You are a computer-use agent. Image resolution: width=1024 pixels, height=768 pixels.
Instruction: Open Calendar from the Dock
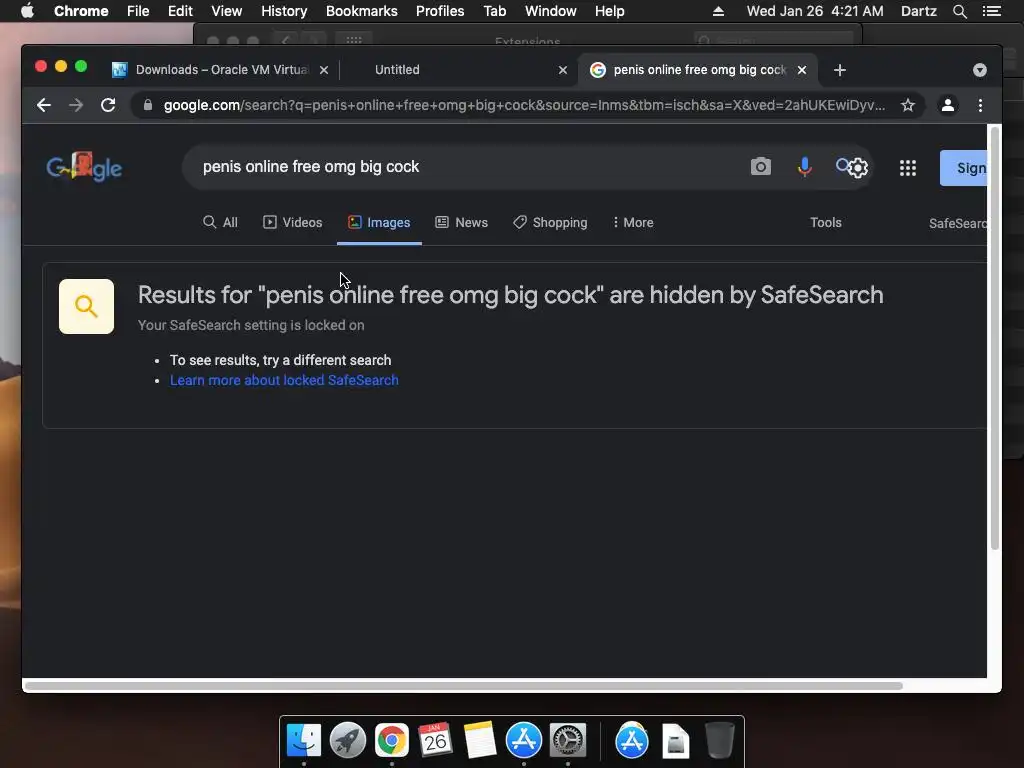pos(436,741)
